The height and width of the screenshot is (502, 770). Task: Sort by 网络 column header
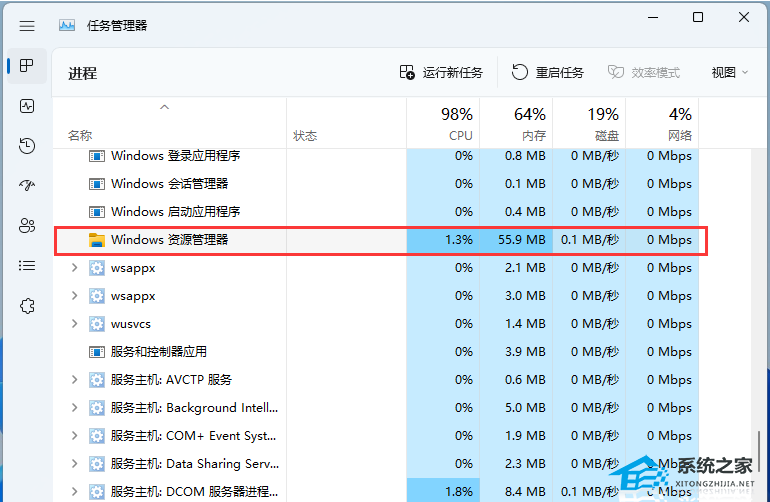pos(662,123)
